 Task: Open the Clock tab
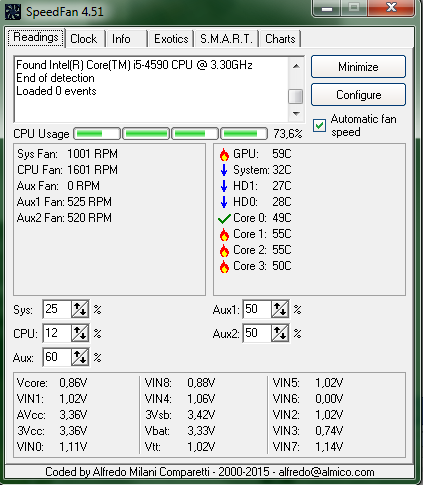point(84,39)
